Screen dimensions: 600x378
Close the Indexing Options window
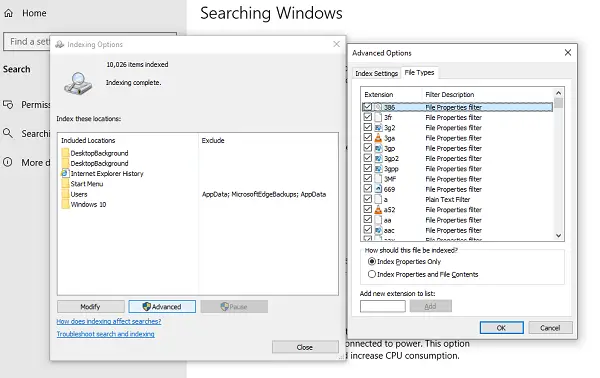[336, 44]
